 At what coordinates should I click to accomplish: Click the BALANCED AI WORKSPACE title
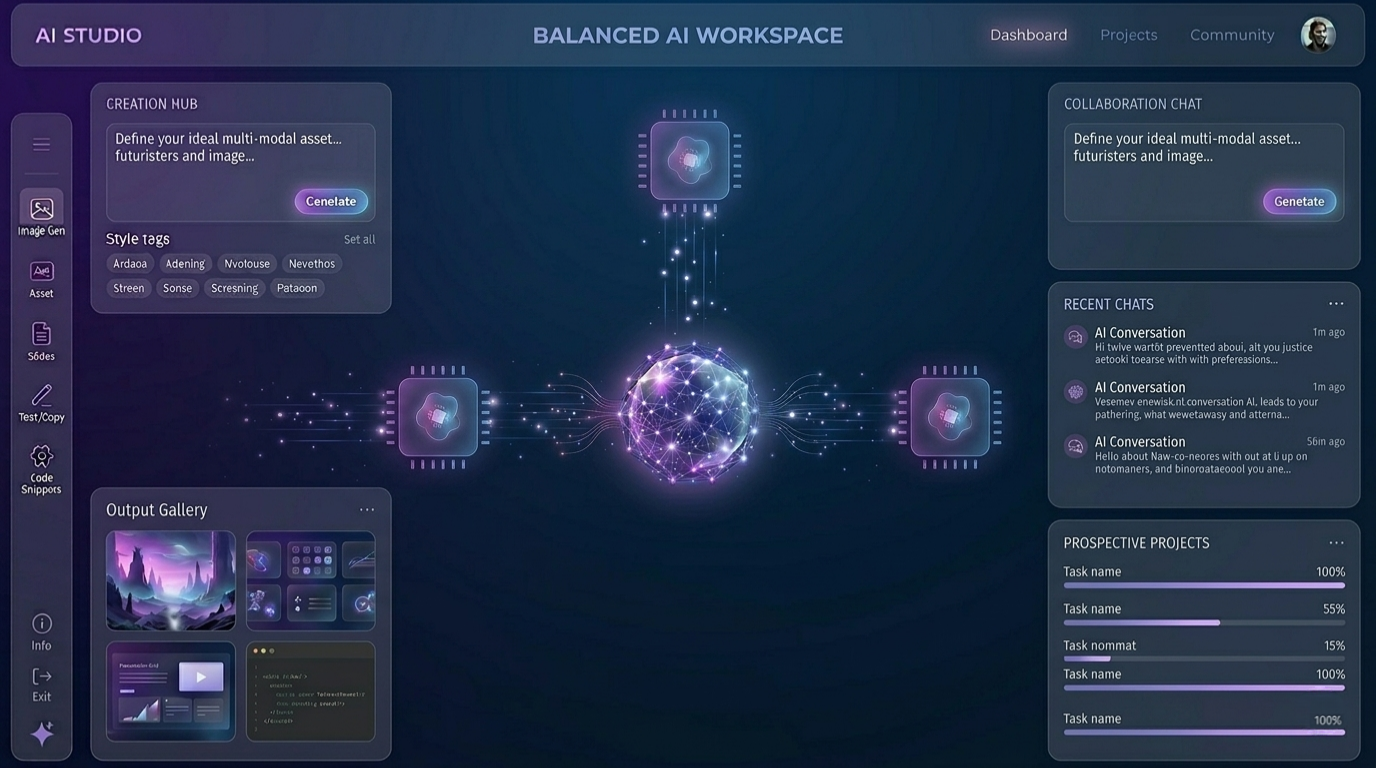tap(688, 35)
